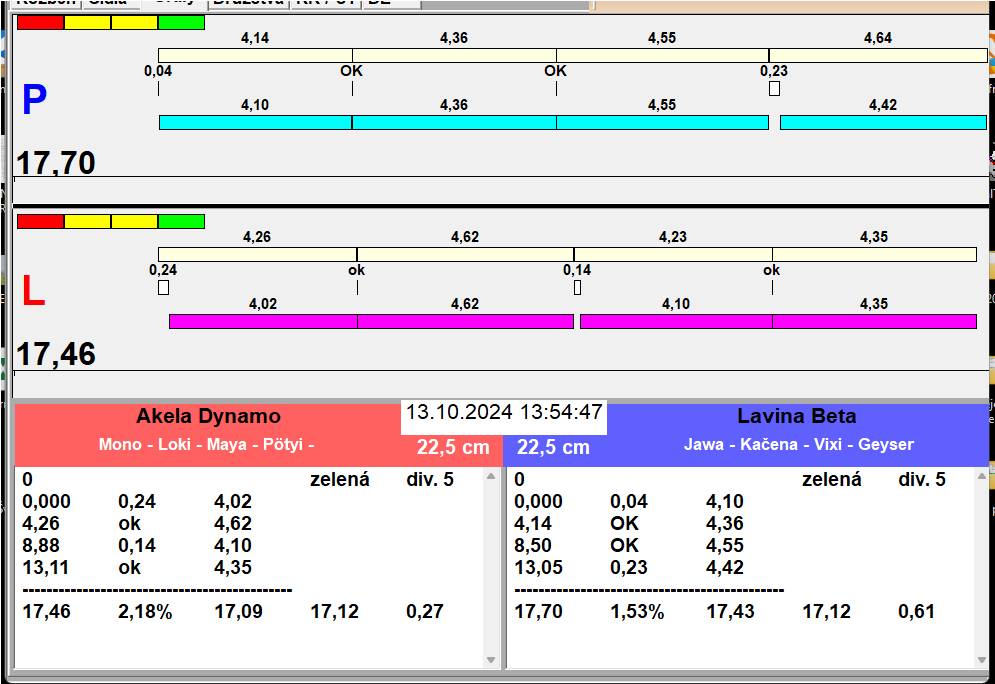Click the red L lane label
995x684 pixels.
tap(33, 291)
